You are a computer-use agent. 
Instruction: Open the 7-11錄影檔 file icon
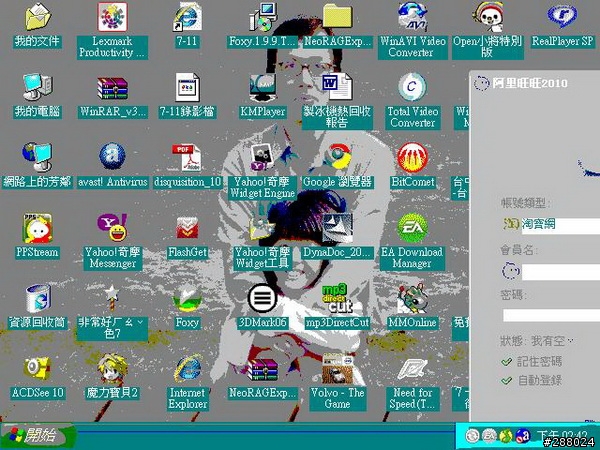click(187, 88)
